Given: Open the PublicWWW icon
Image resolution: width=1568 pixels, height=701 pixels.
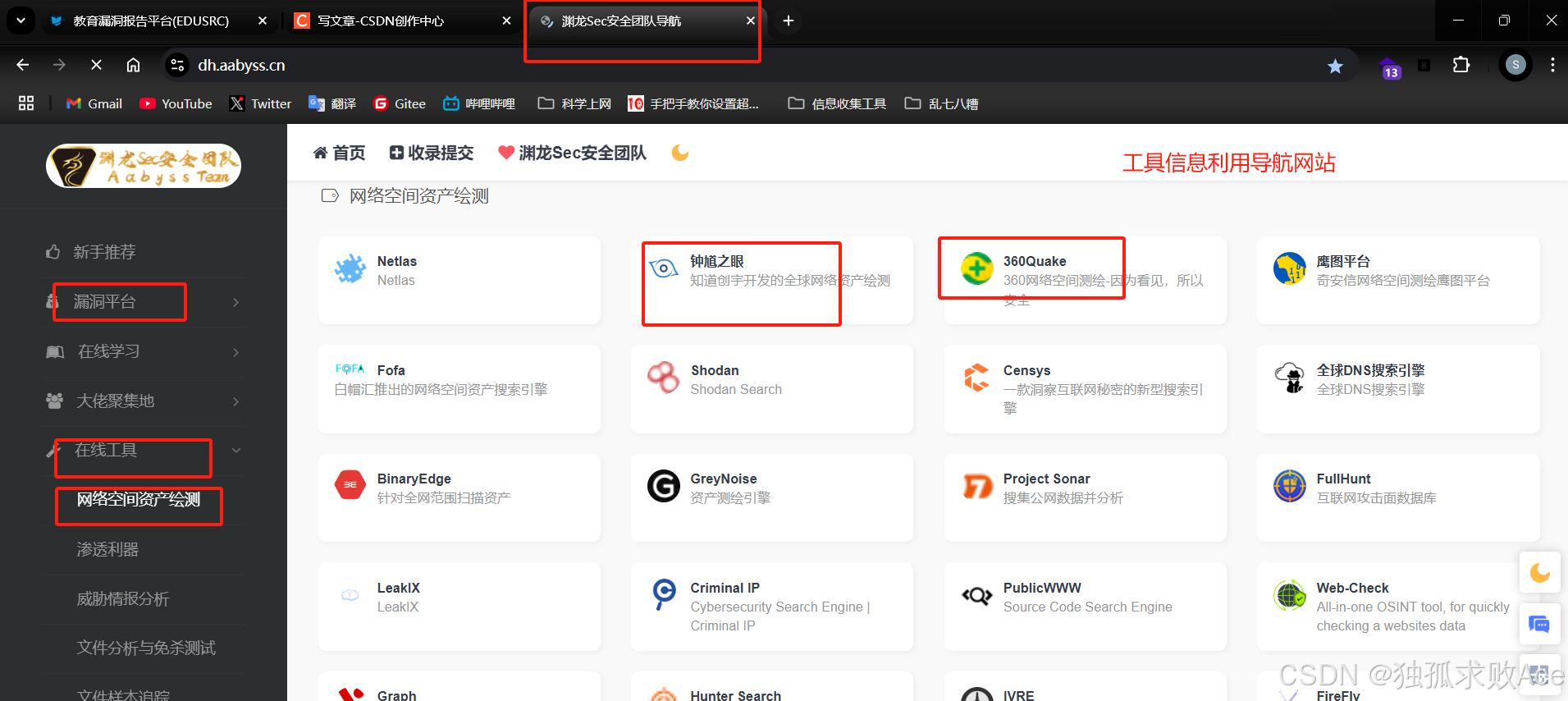Looking at the screenshot, I should coord(976,595).
